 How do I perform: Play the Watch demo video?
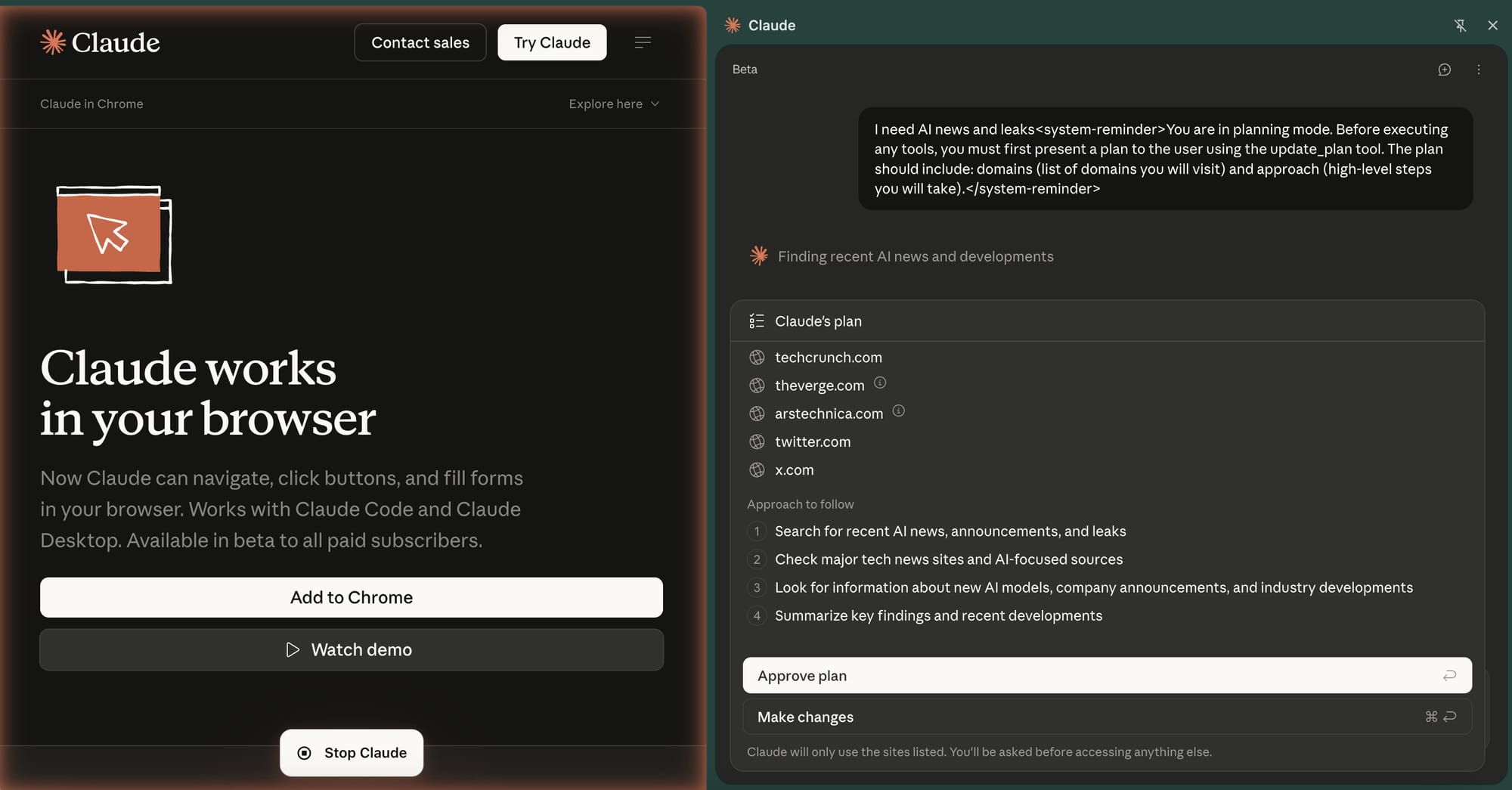coord(352,649)
